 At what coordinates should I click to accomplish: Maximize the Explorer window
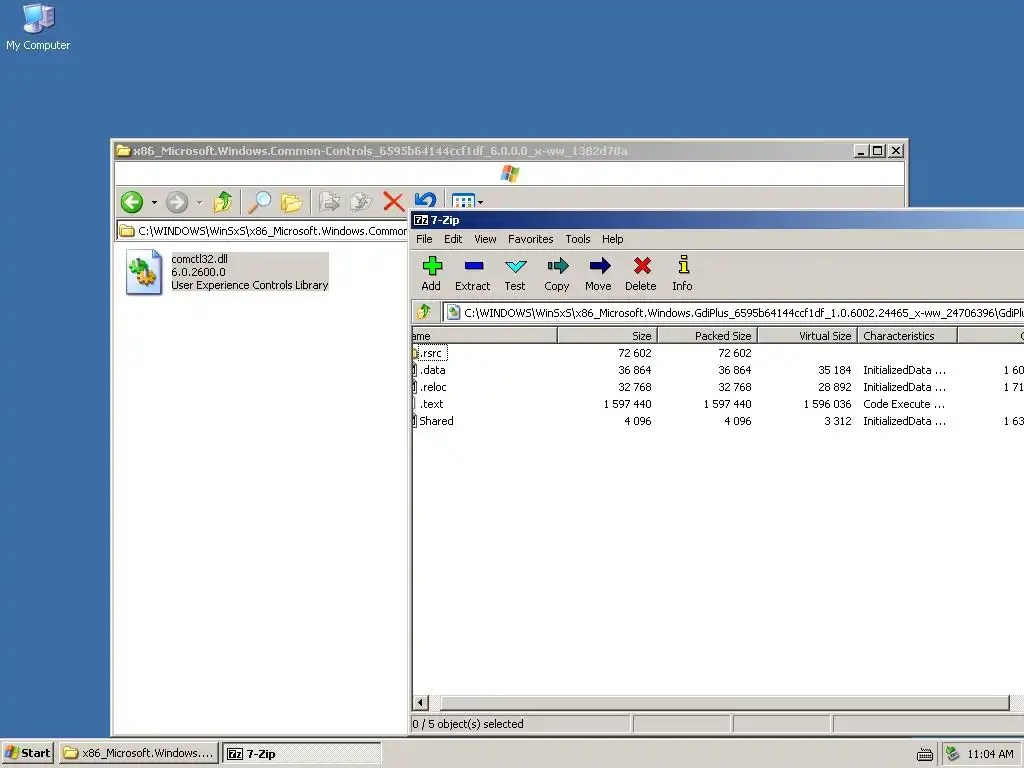click(x=878, y=151)
